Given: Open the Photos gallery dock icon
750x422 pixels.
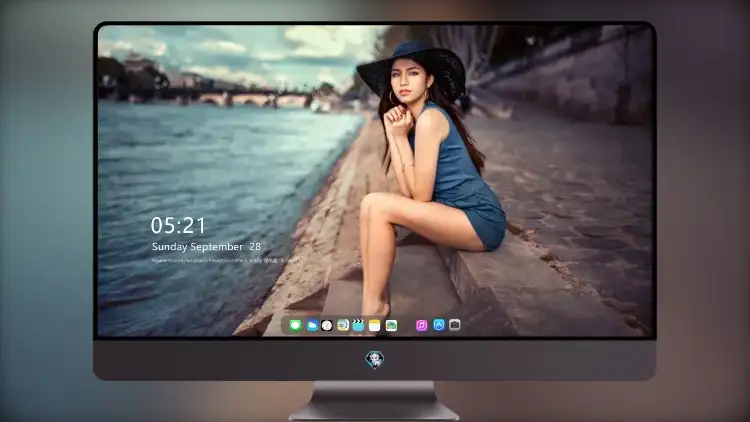Looking at the screenshot, I should pyautogui.click(x=391, y=325).
